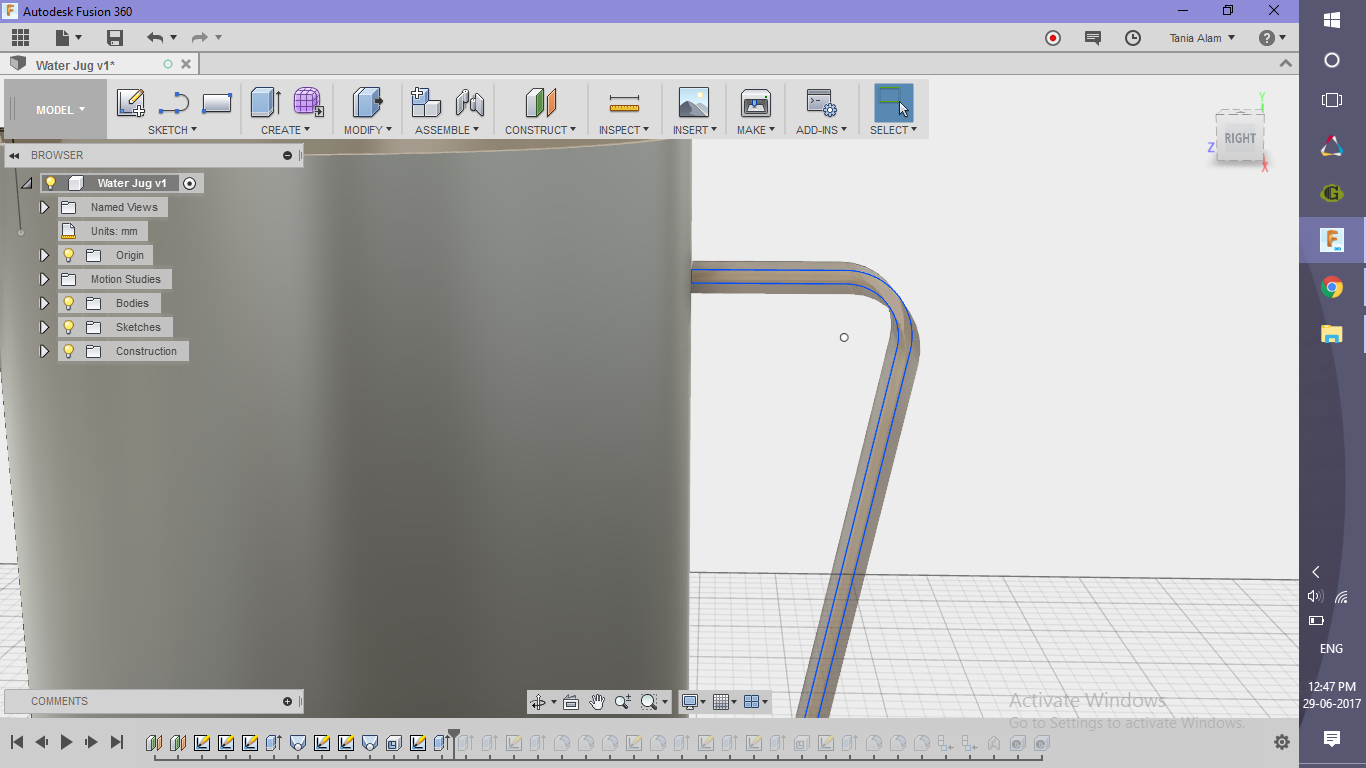Activate the Press Pull tool
This screenshot has width=1366, height=768.
pyautogui.click(x=368, y=103)
